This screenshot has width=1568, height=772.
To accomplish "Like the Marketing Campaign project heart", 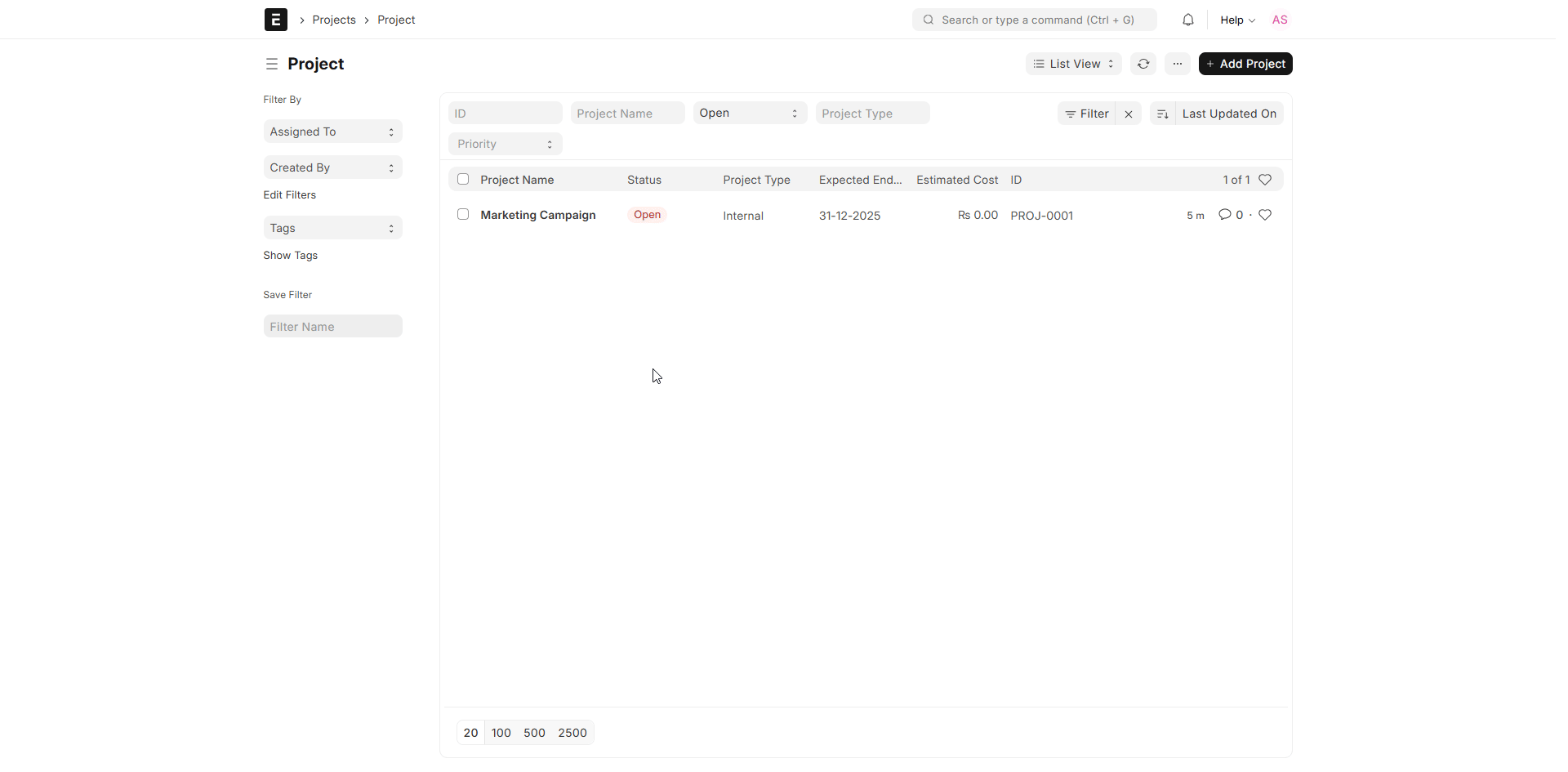I will (x=1265, y=215).
